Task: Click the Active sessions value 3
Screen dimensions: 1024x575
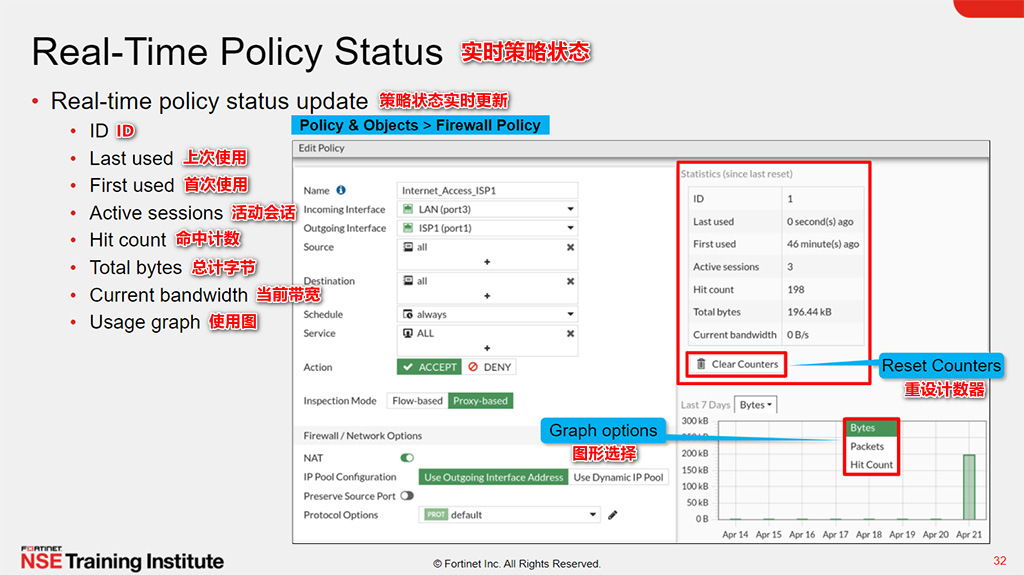Action: tap(790, 267)
